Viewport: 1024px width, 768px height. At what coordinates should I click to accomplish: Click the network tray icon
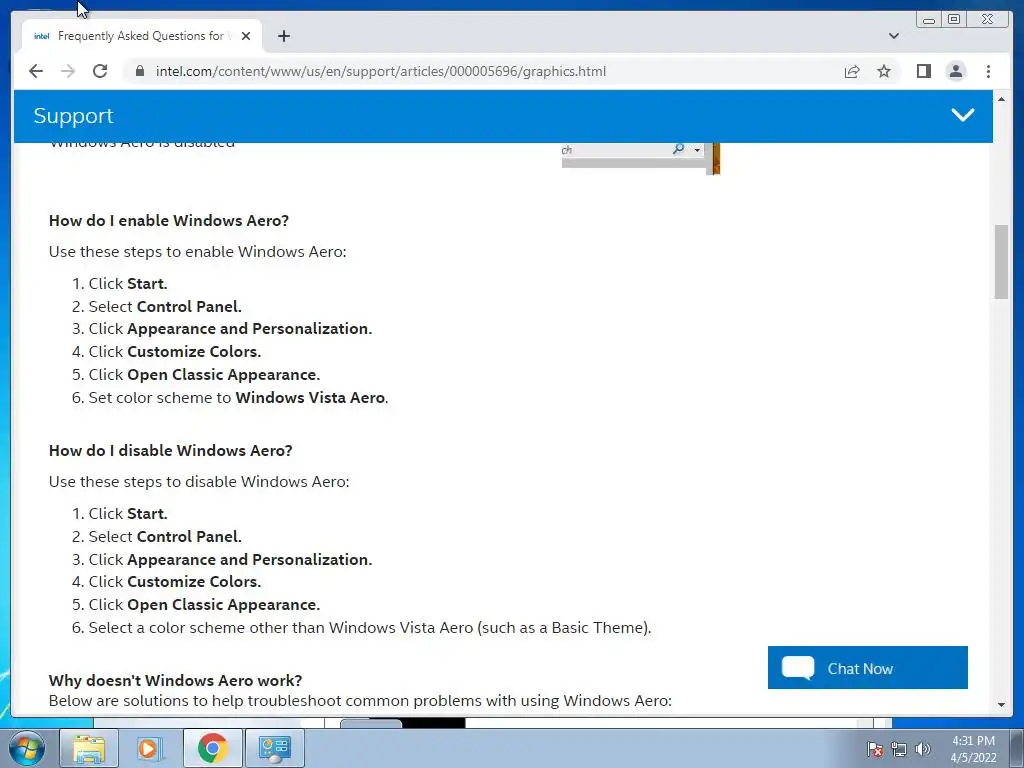[x=899, y=749]
